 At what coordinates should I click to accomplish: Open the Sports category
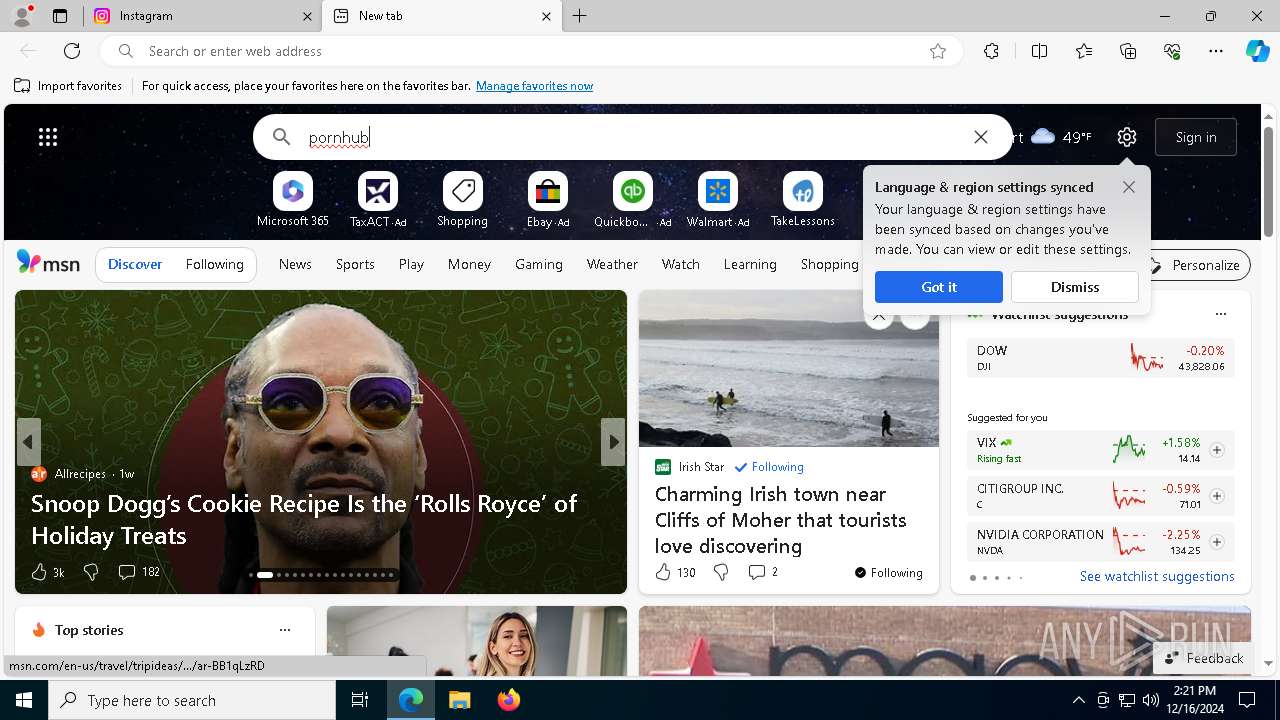(x=355, y=264)
